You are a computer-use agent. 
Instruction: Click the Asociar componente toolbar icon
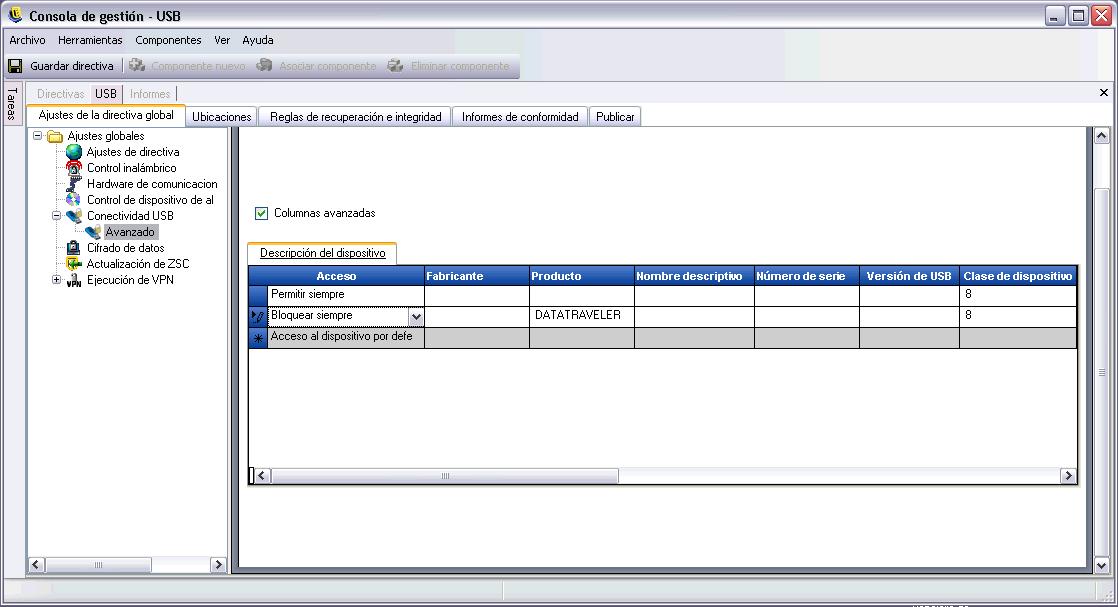265,66
